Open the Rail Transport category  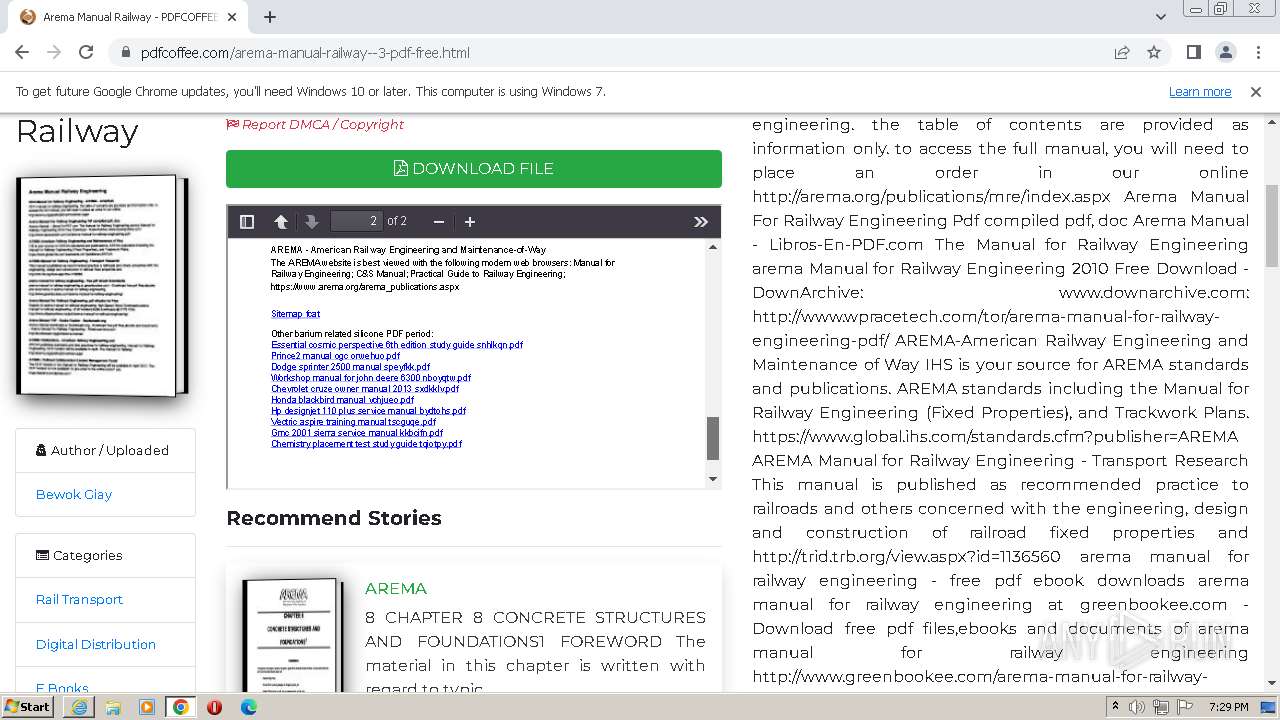(79, 599)
